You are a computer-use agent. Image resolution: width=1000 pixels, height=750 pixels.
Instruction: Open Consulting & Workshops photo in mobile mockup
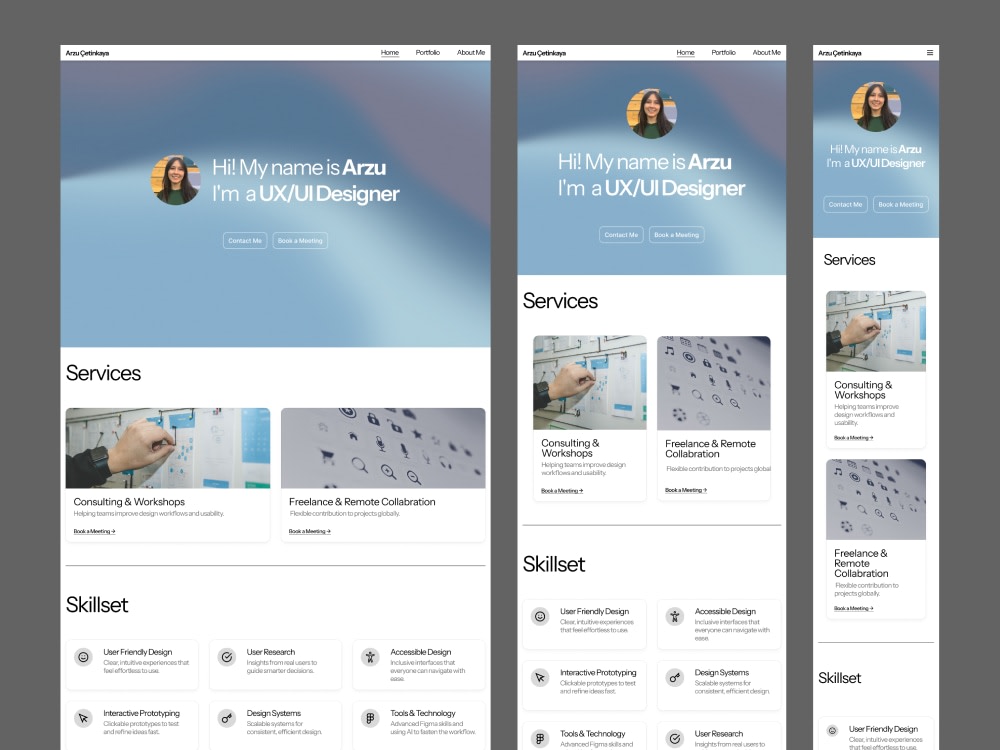point(876,331)
